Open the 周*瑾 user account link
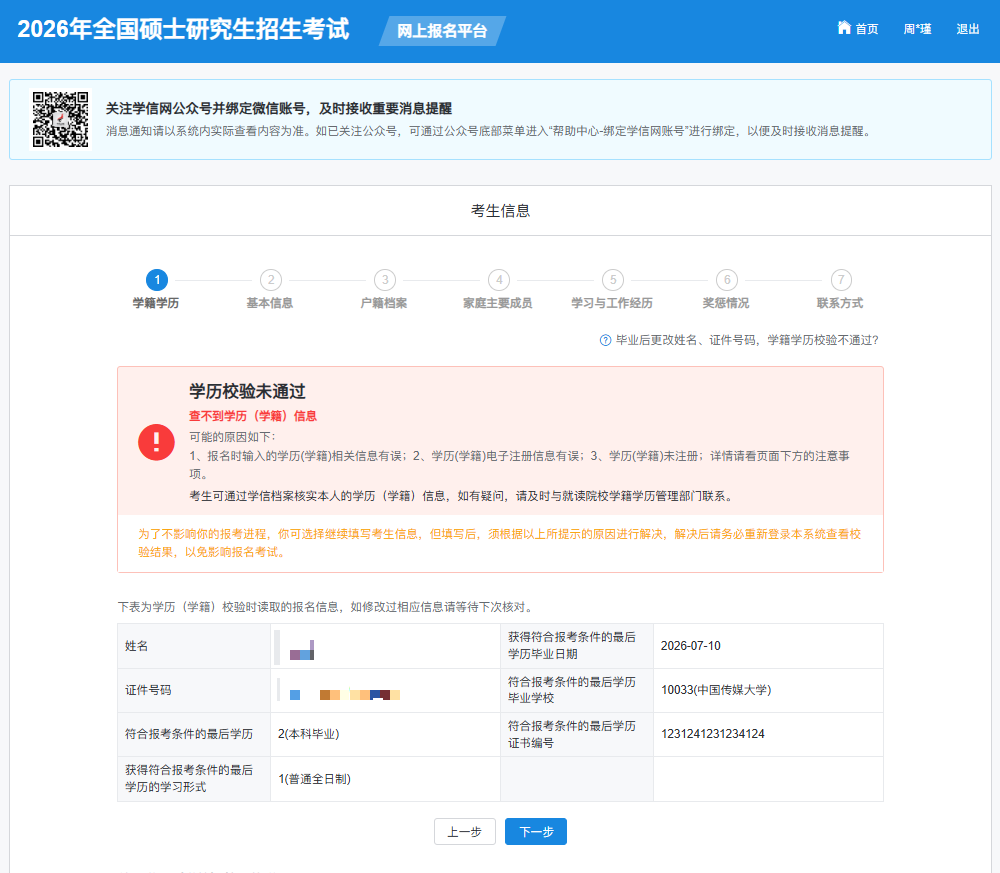This screenshot has width=1000, height=873. click(916, 29)
